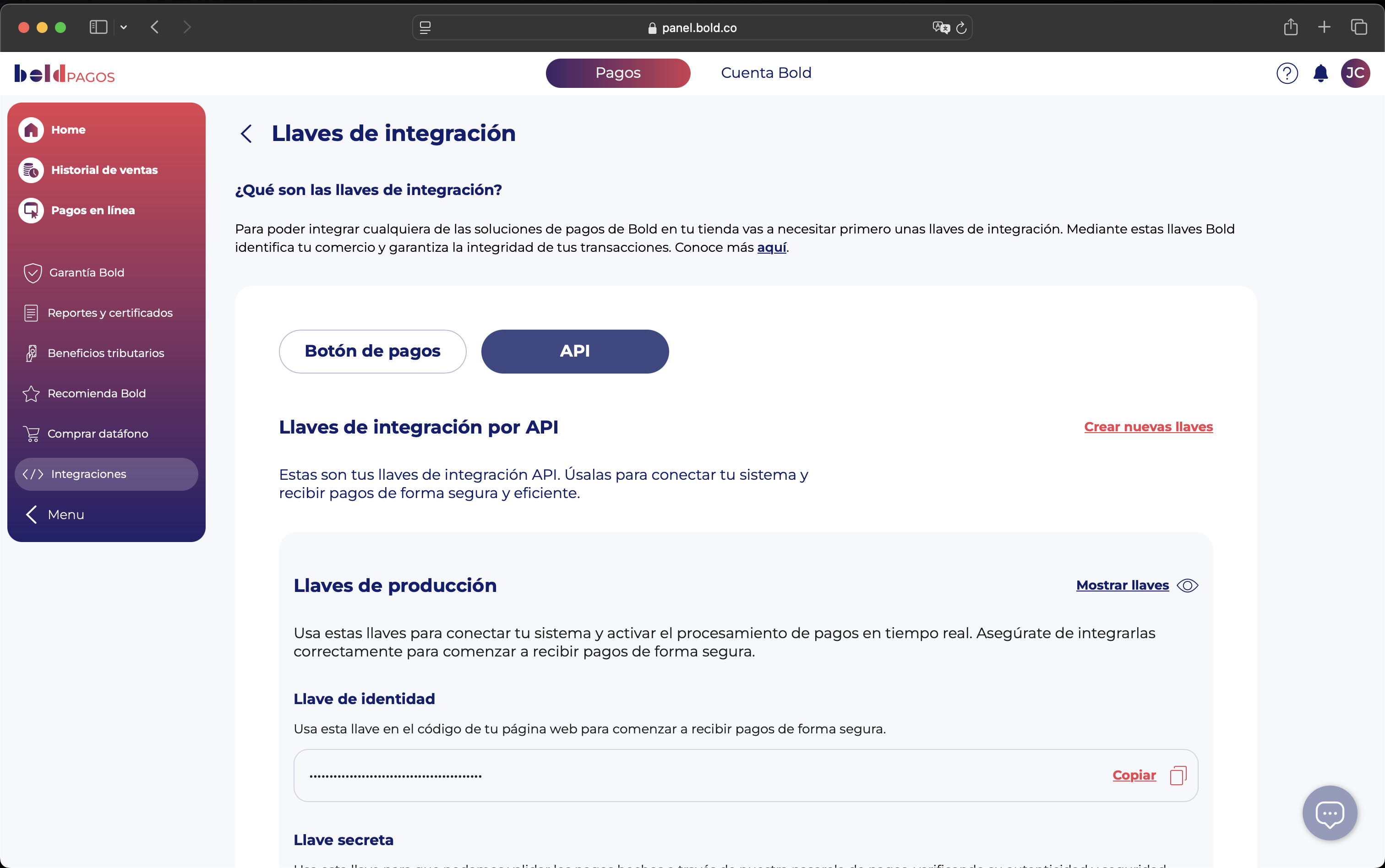Go back using the page title chevron
The height and width of the screenshot is (868, 1385).
click(247, 133)
